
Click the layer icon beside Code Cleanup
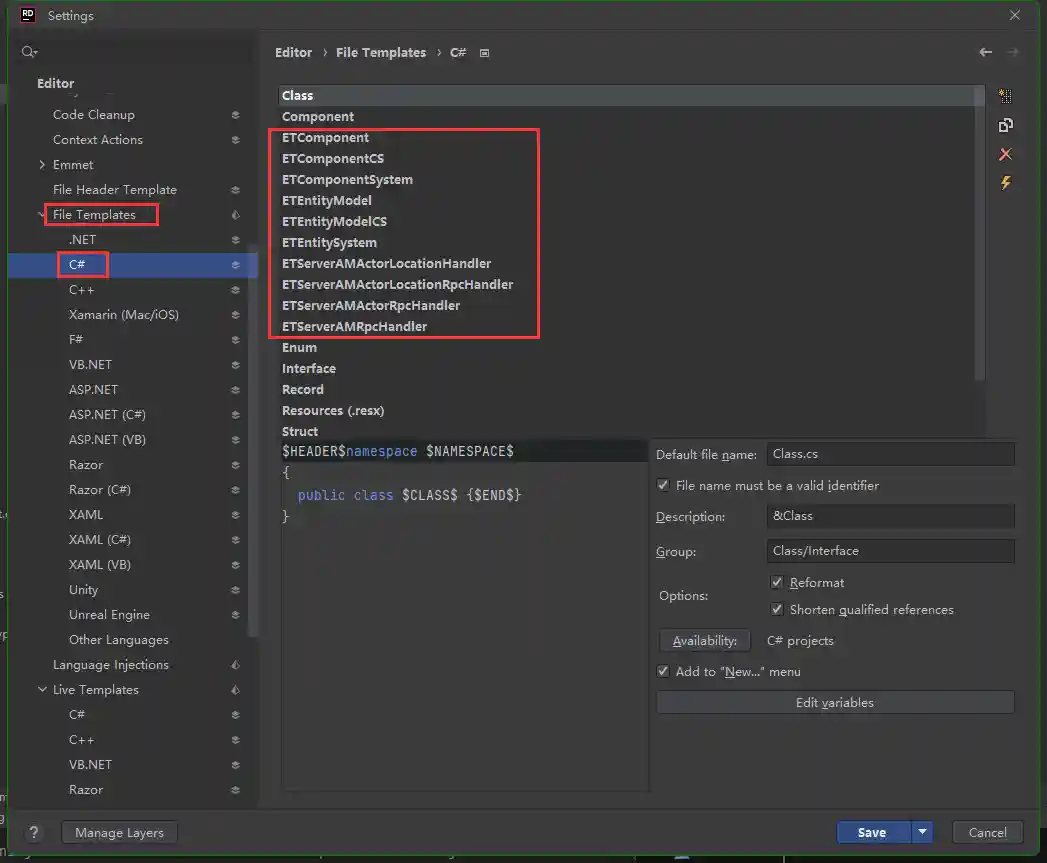235,115
